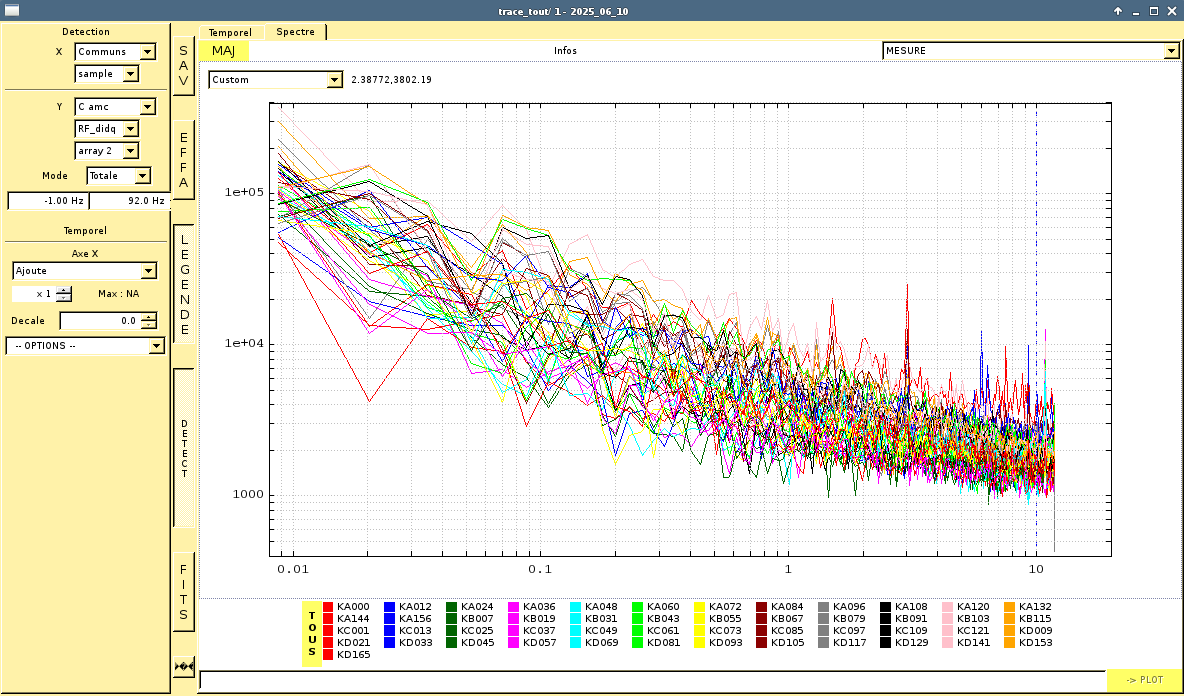This screenshot has width=1184, height=696.
Task: Click the double-arrow icon below FITS
Action: pyautogui.click(x=183, y=666)
